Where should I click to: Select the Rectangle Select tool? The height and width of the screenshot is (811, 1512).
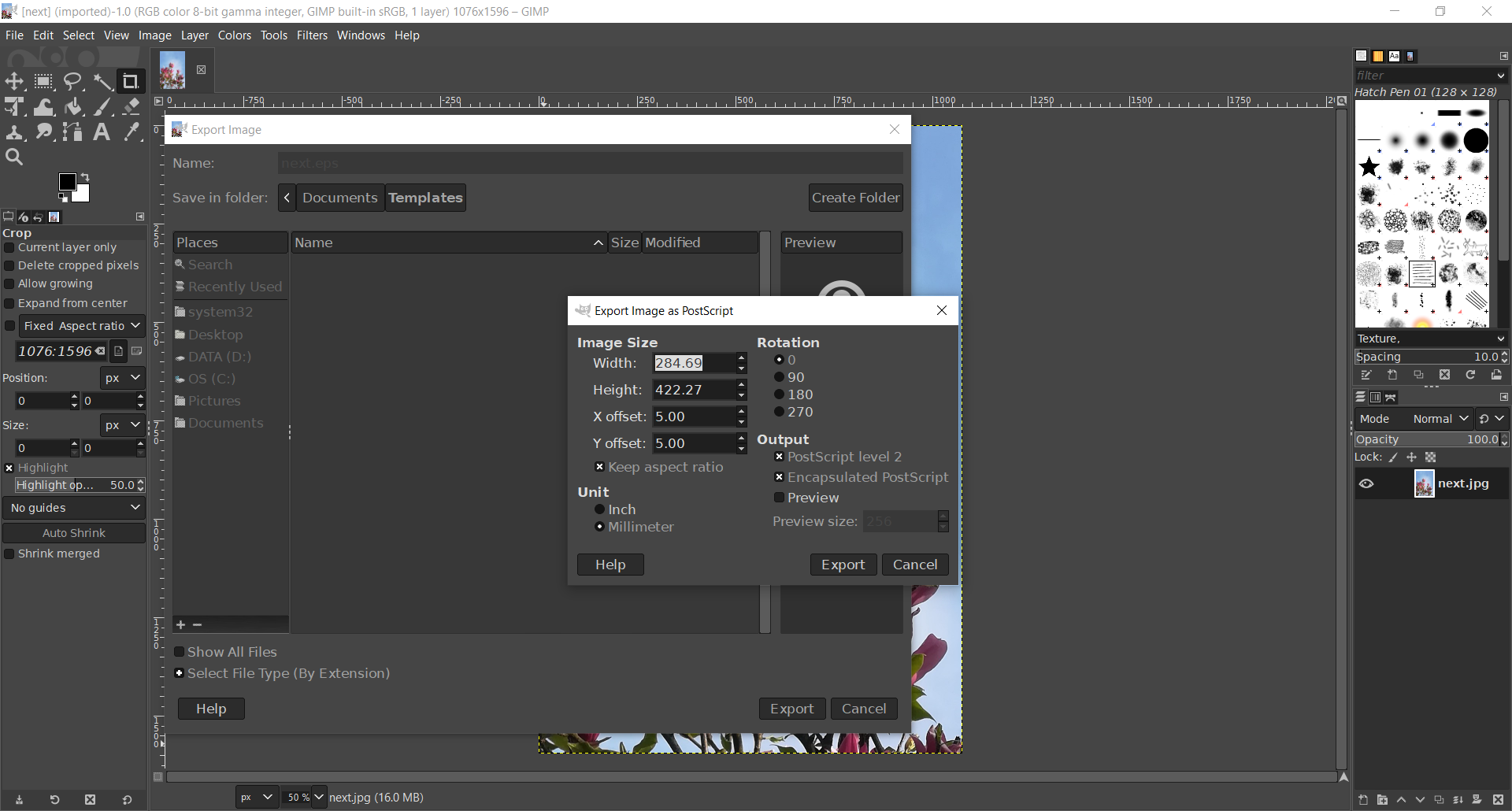click(x=44, y=81)
